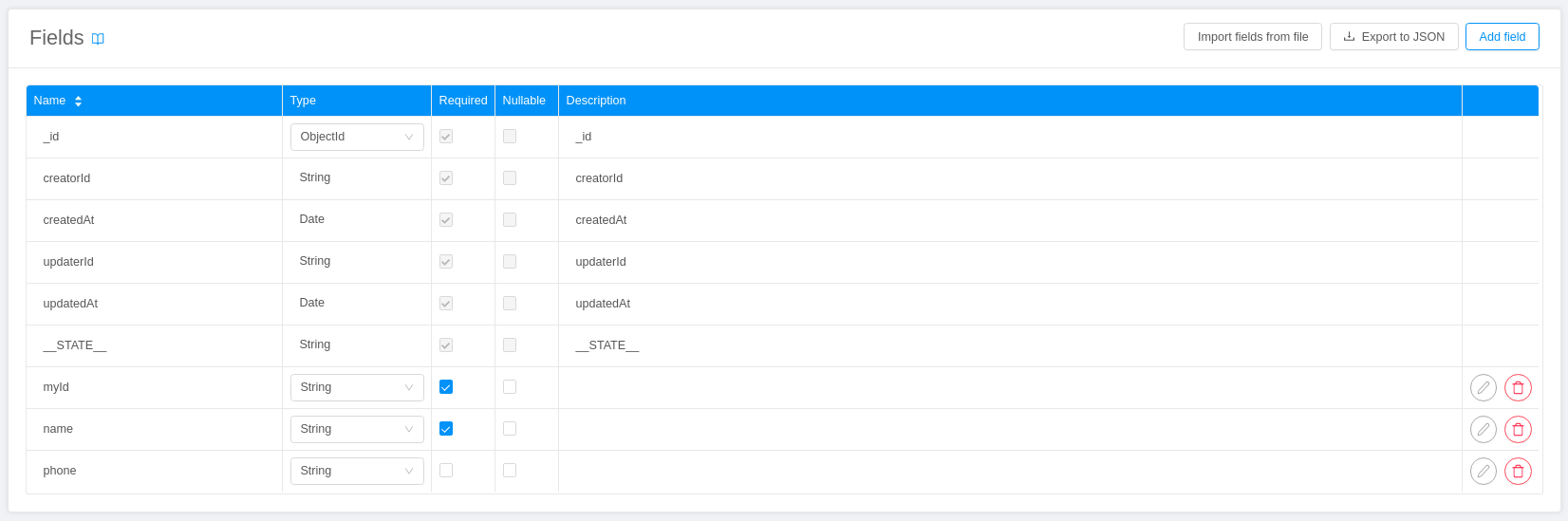This screenshot has height=521, width=1568.
Task: Open the String type dropdown for name
Action: pos(357,429)
